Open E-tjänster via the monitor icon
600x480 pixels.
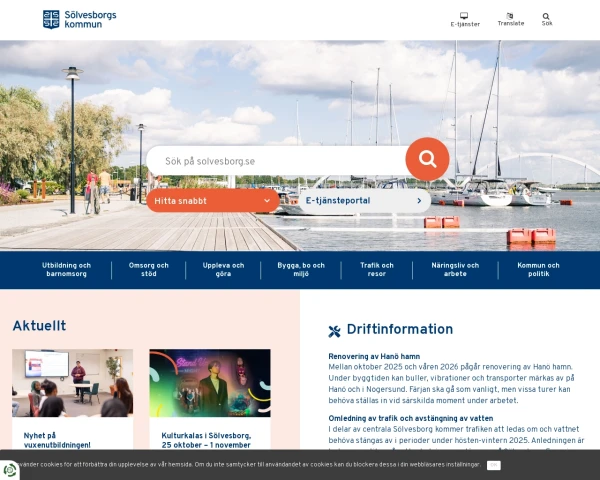coord(464,16)
